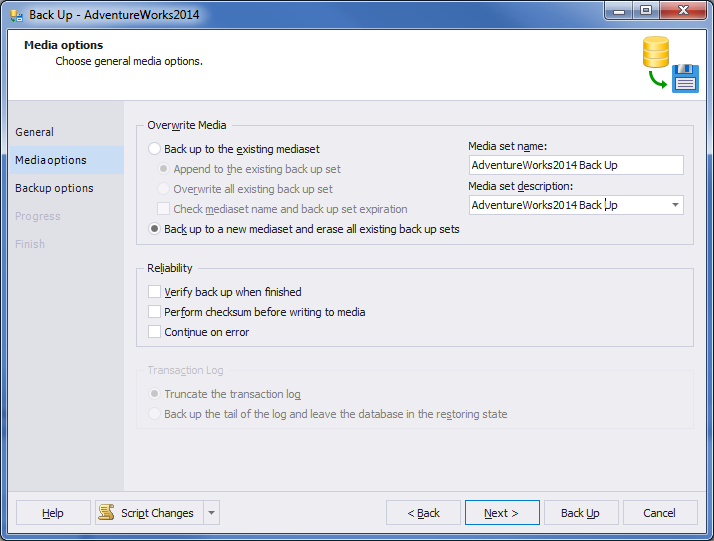Click into the Media set name field
Screen dimensions: 714x541
point(576,165)
